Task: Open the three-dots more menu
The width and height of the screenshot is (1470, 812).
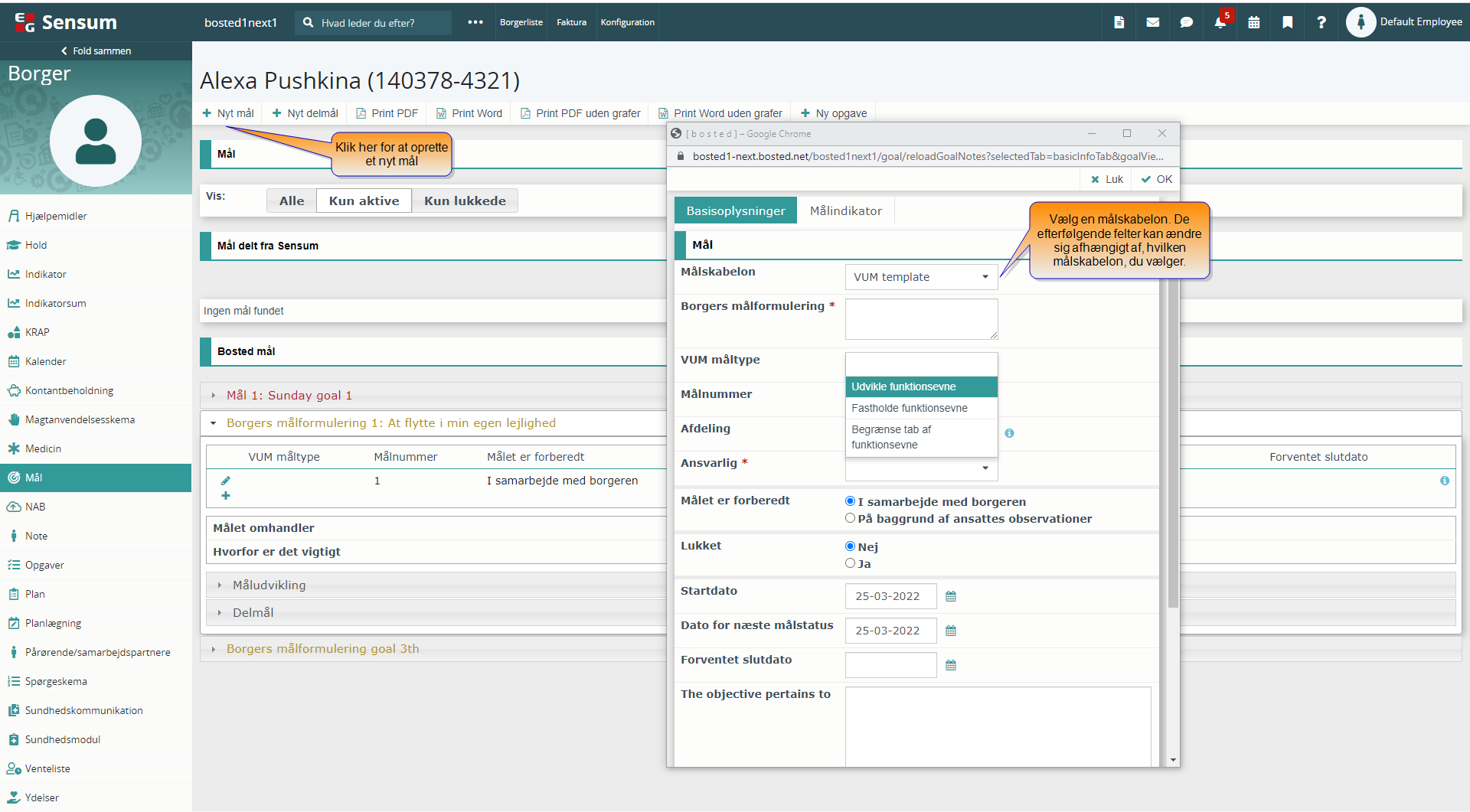Action: [475, 22]
